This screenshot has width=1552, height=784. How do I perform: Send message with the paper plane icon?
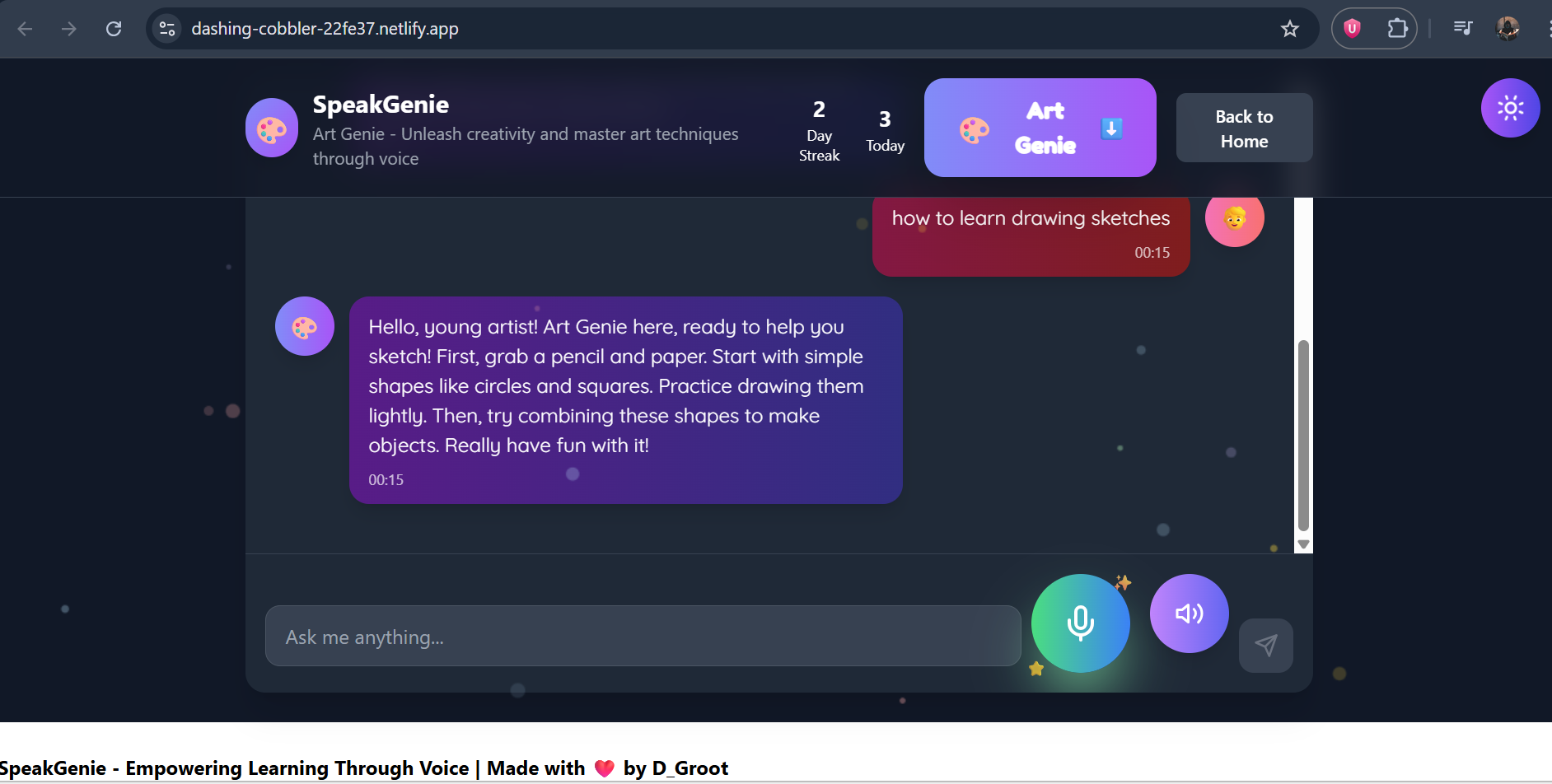coord(1265,645)
